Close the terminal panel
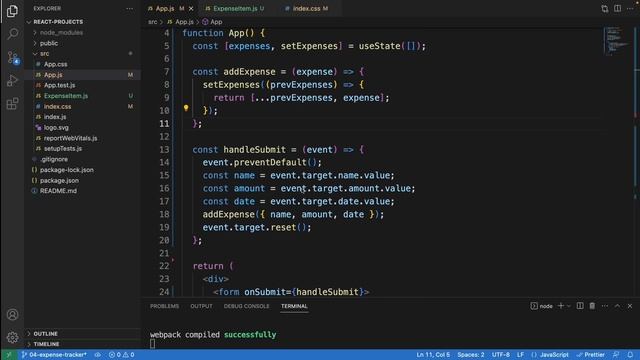The height and width of the screenshot is (360, 640). tap(630, 306)
